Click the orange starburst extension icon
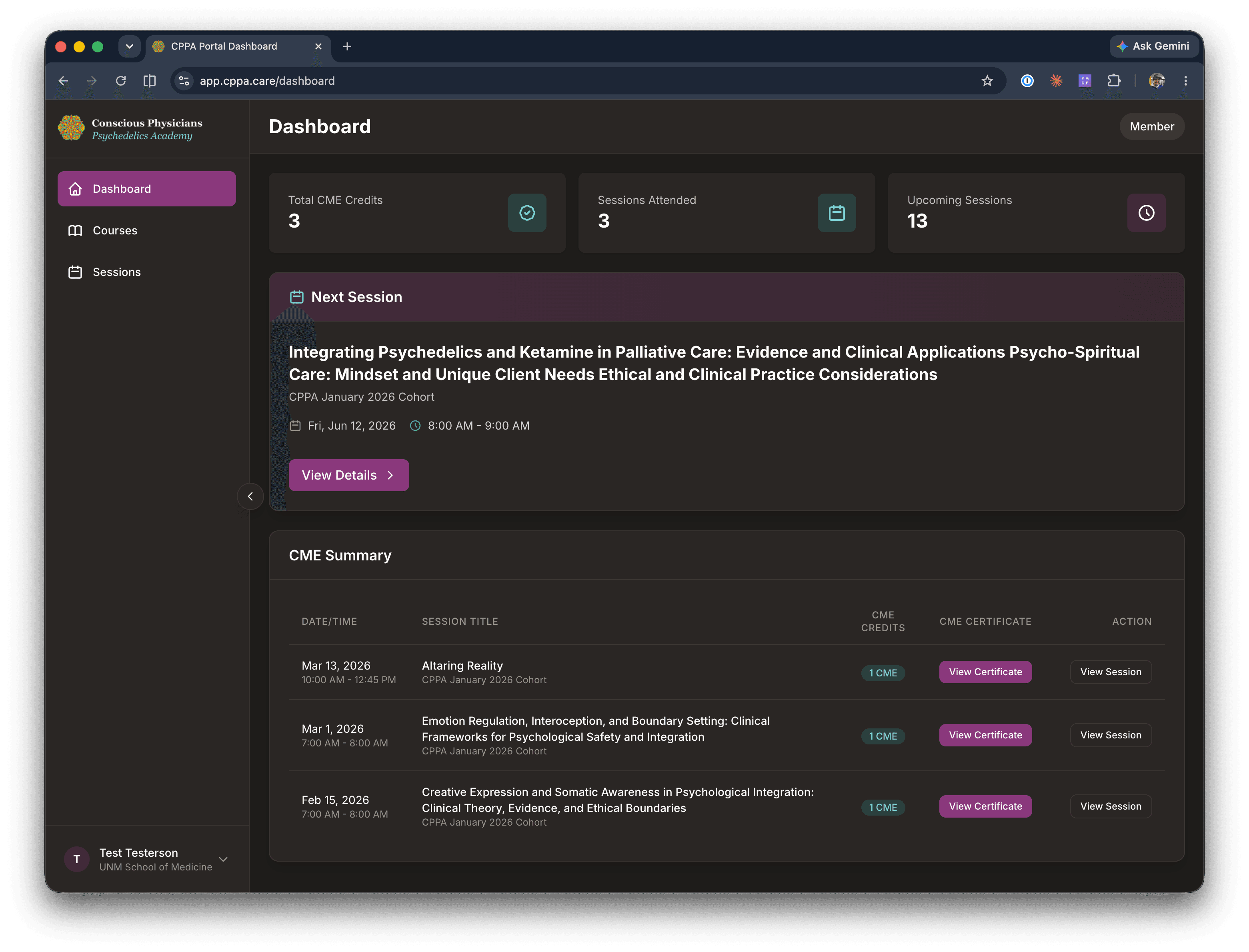Viewport: 1249px width, 952px height. (1056, 81)
